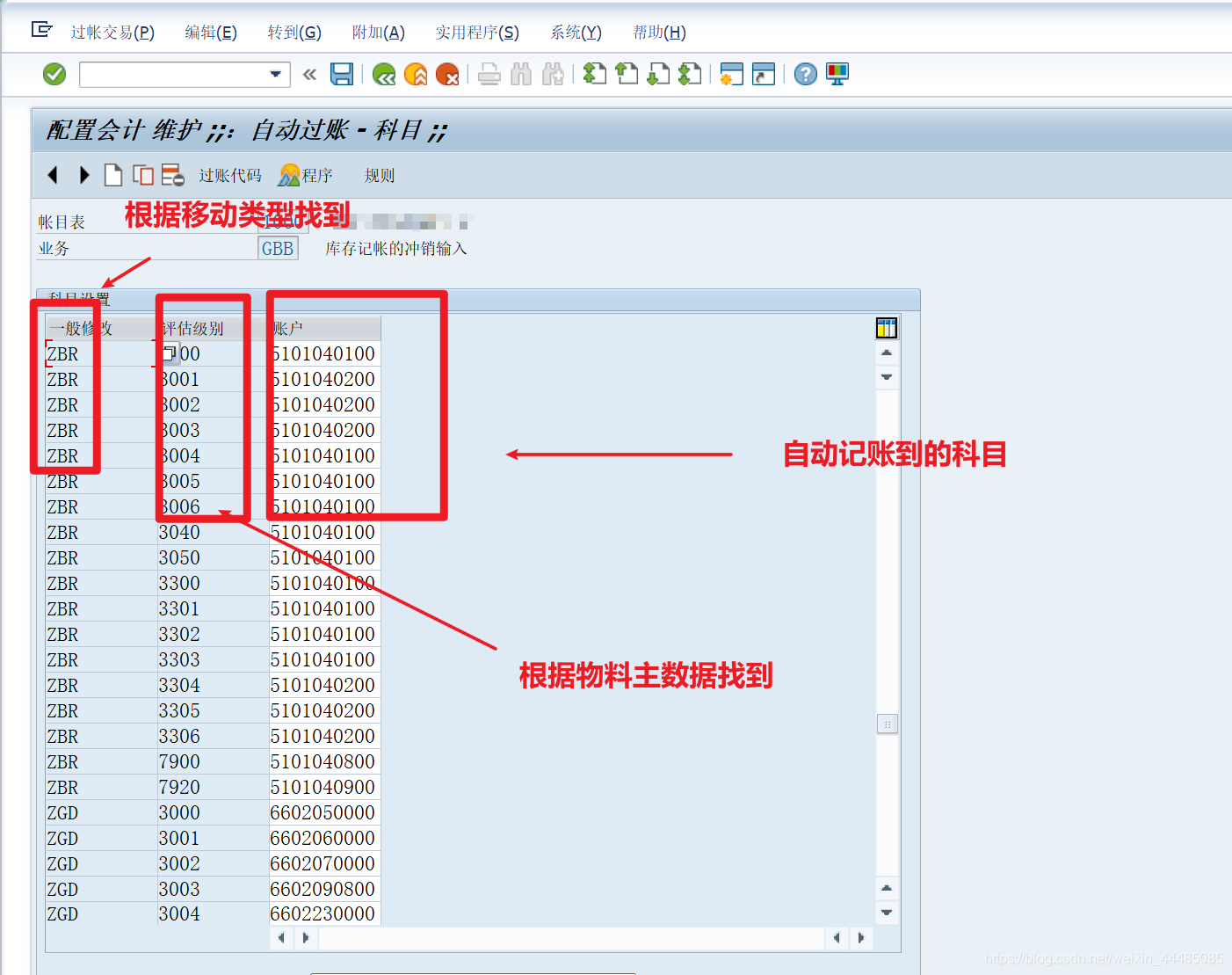Click the next entry right arrow
Screen dimensions: 1232x975
(83, 175)
